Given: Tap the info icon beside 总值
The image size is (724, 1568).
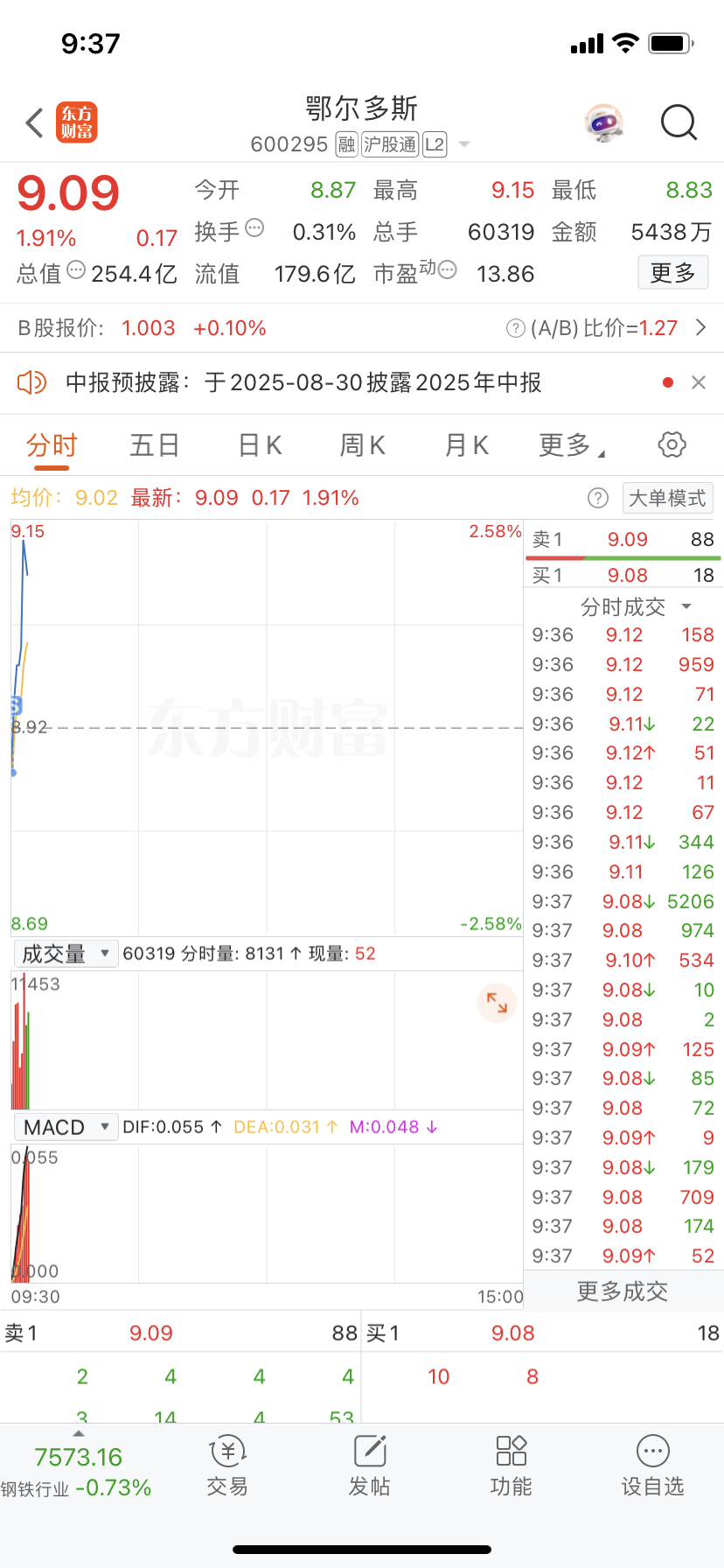Looking at the screenshot, I should (x=76, y=269).
